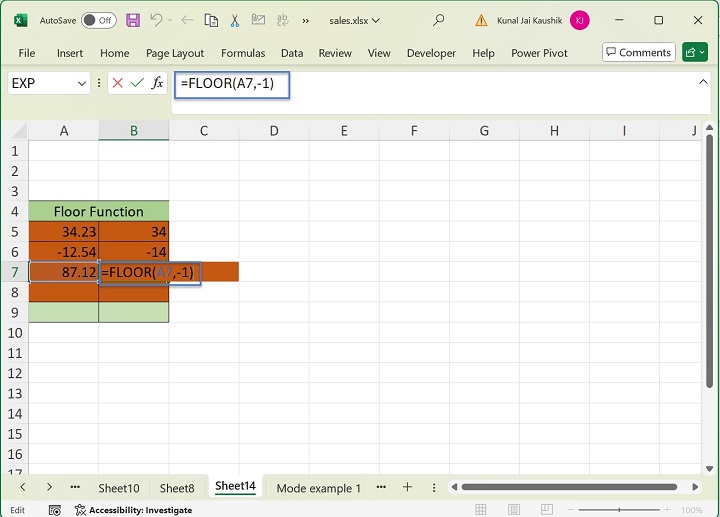Click the Select All corner triangle

[x=19, y=131]
